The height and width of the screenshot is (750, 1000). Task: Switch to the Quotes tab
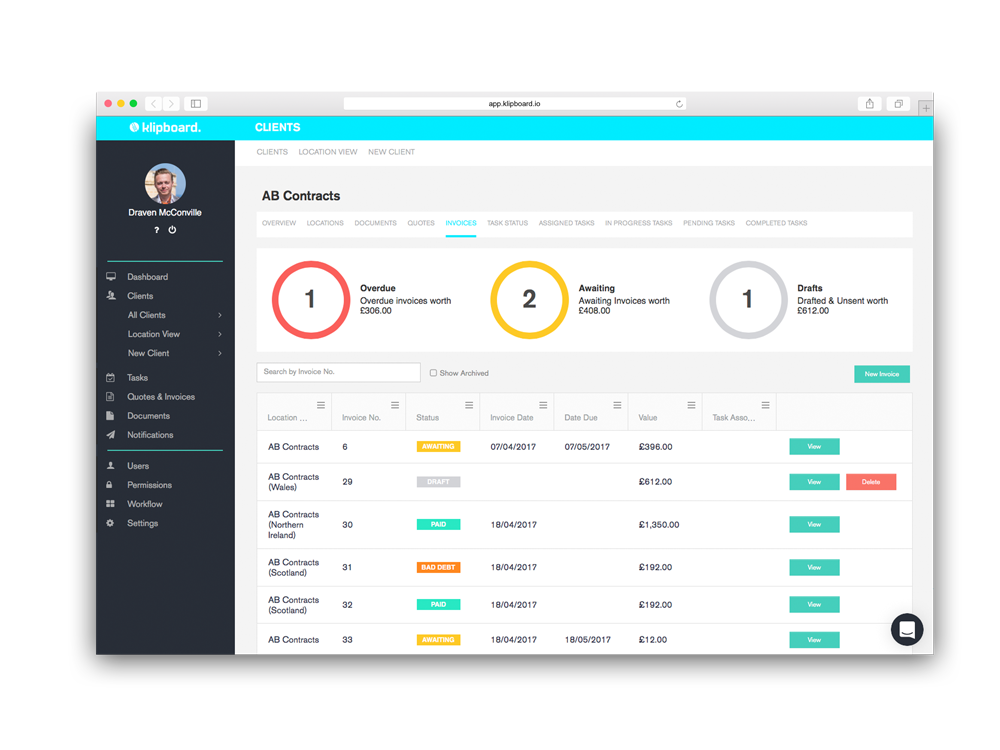420,223
